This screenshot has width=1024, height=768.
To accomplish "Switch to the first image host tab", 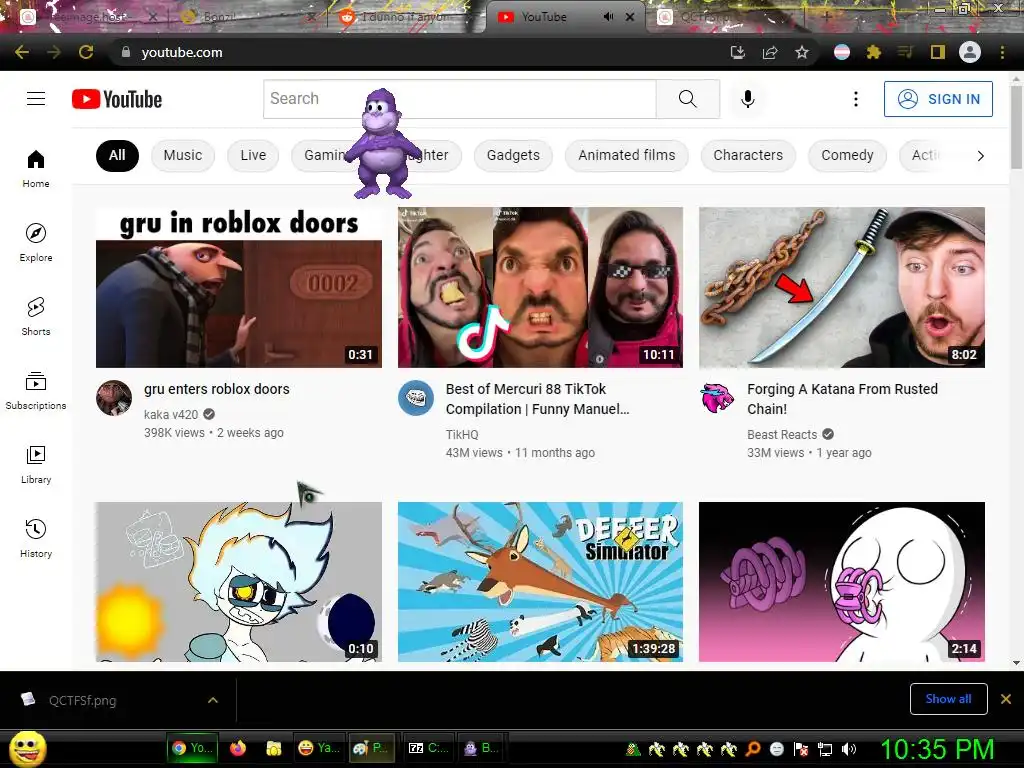I will click(88, 17).
